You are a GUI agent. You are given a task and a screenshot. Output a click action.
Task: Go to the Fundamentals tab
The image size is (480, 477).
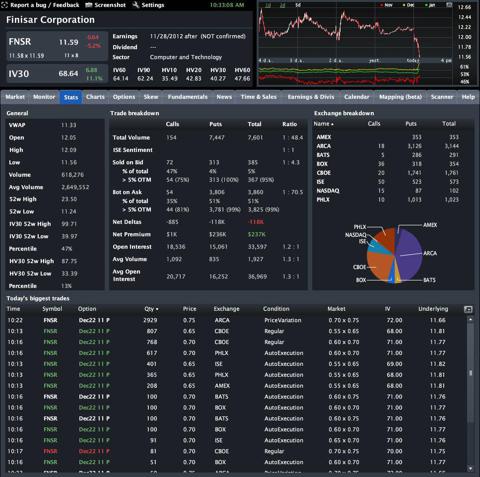pyautogui.click(x=188, y=97)
